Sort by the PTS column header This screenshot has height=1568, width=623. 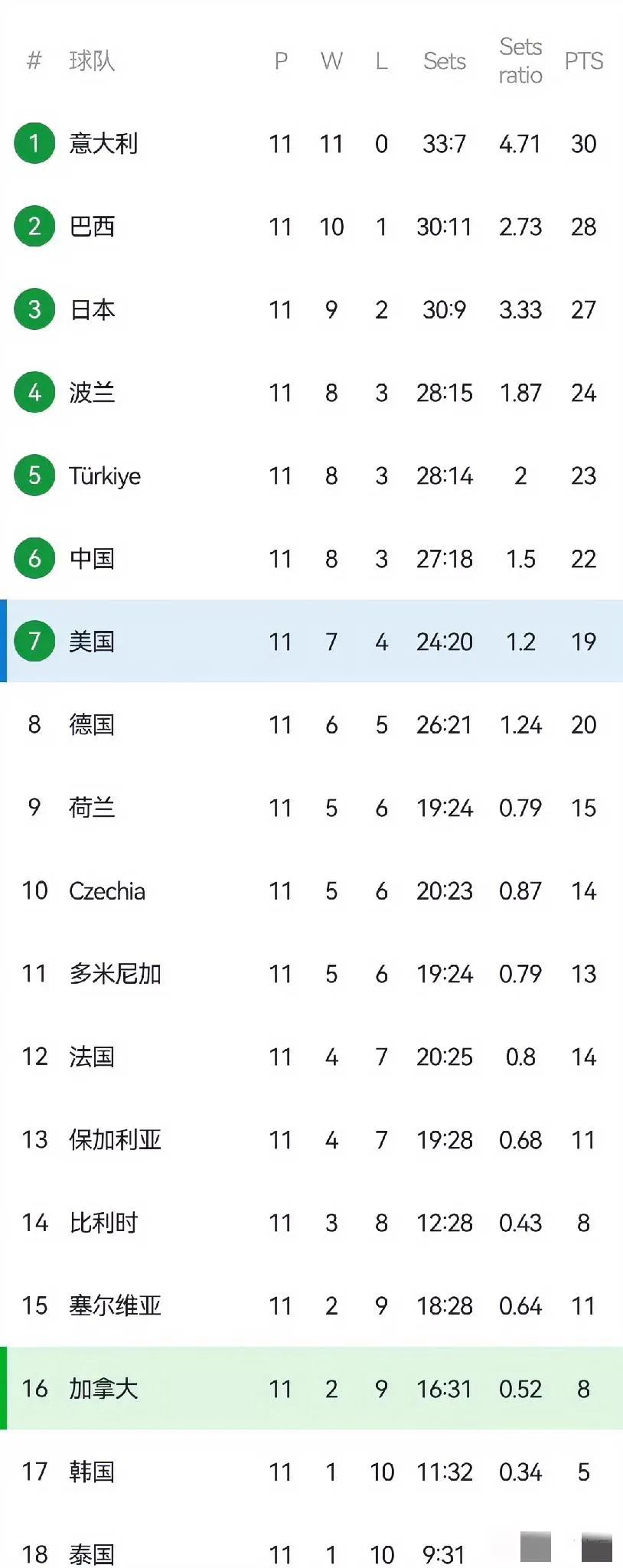pos(583,60)
